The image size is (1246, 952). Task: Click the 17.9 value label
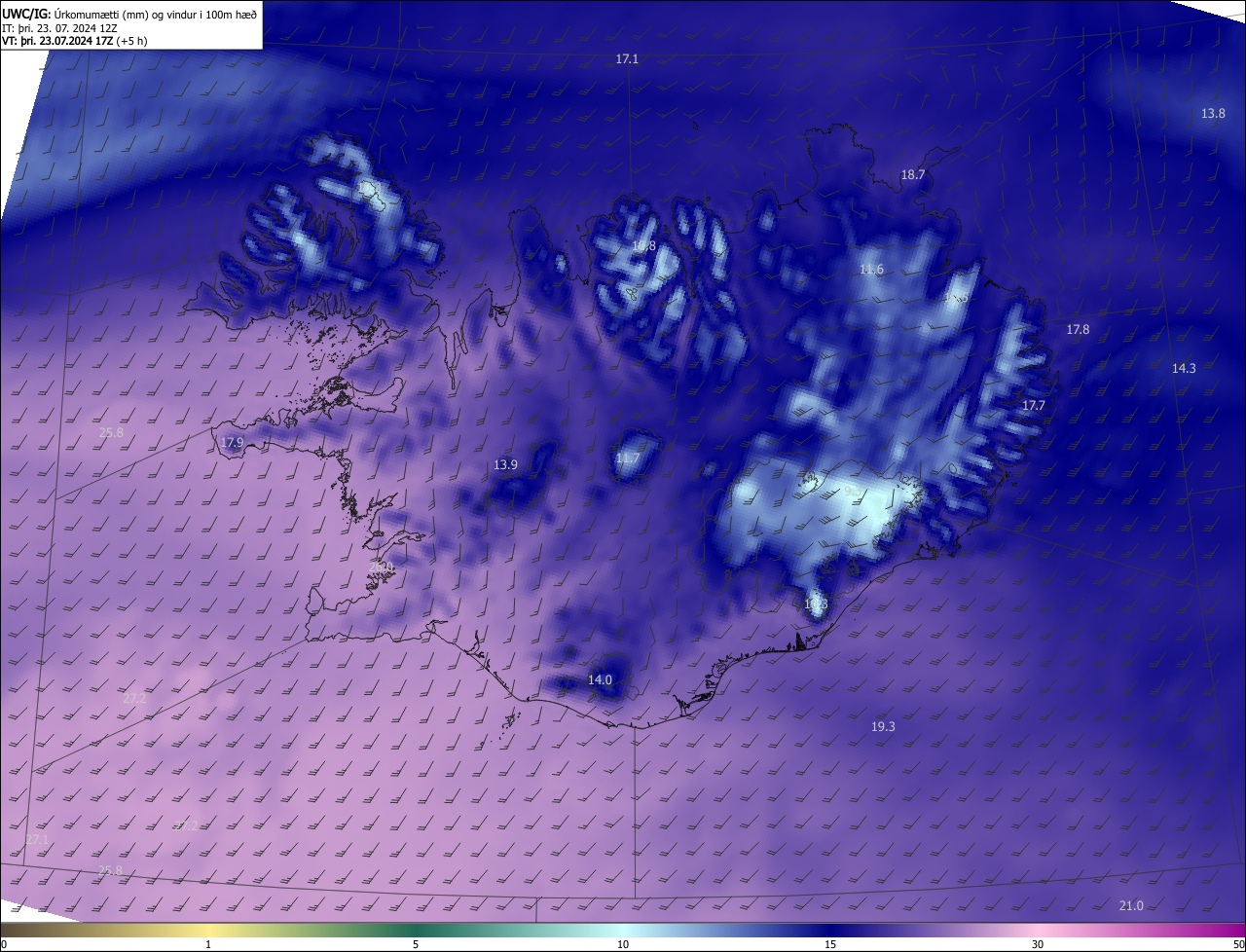click(x=232, y=443)
